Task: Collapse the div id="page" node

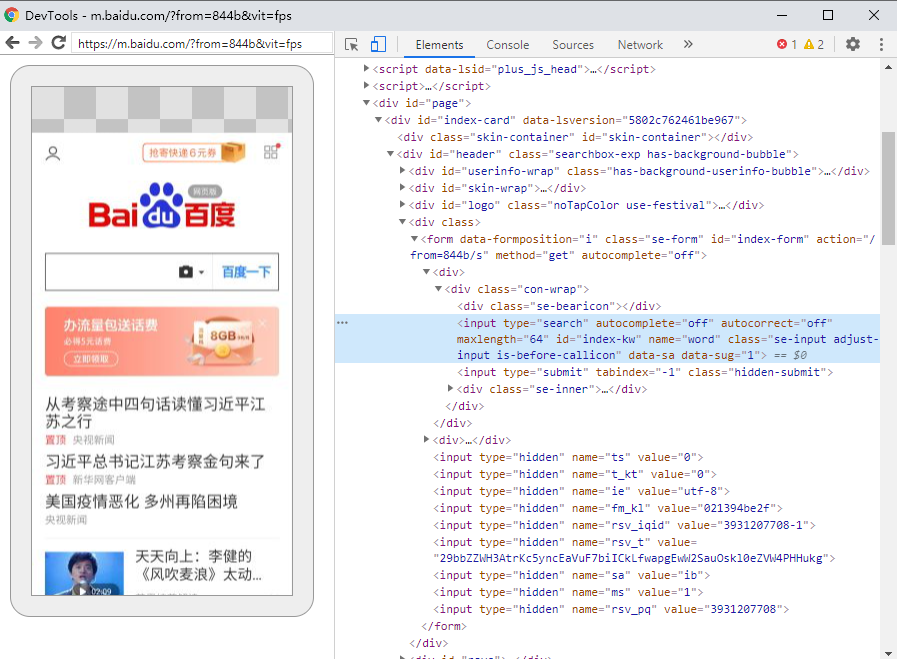Action: coord(367,102)
